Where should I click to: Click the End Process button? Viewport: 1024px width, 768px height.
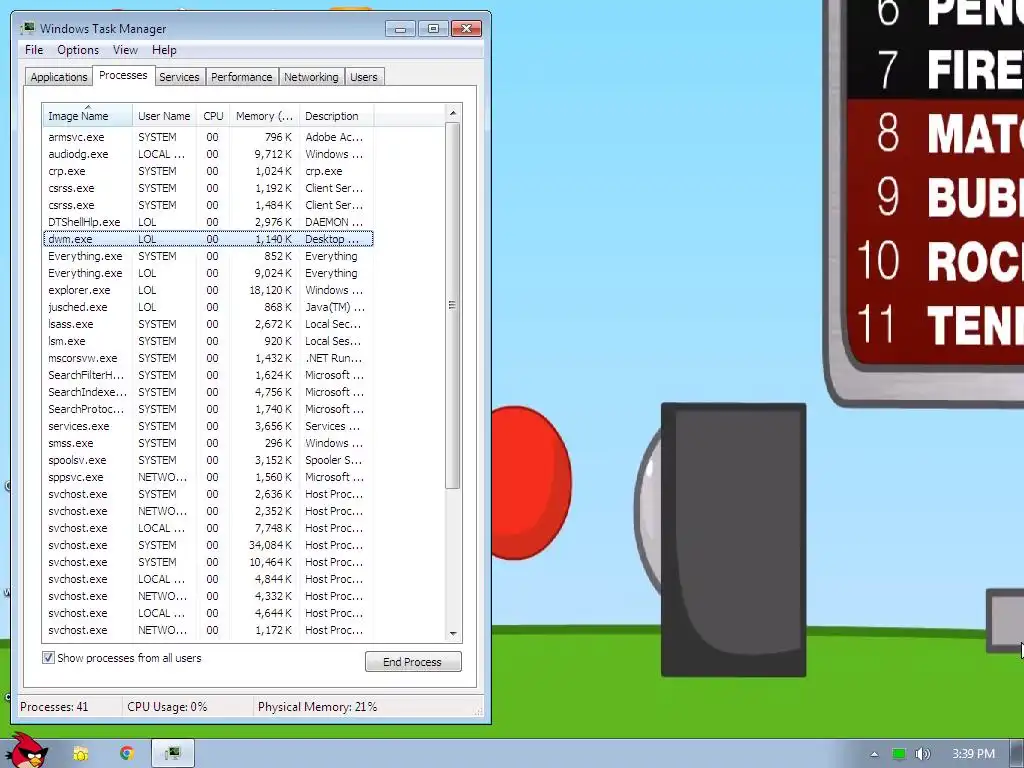click(413, 662)
